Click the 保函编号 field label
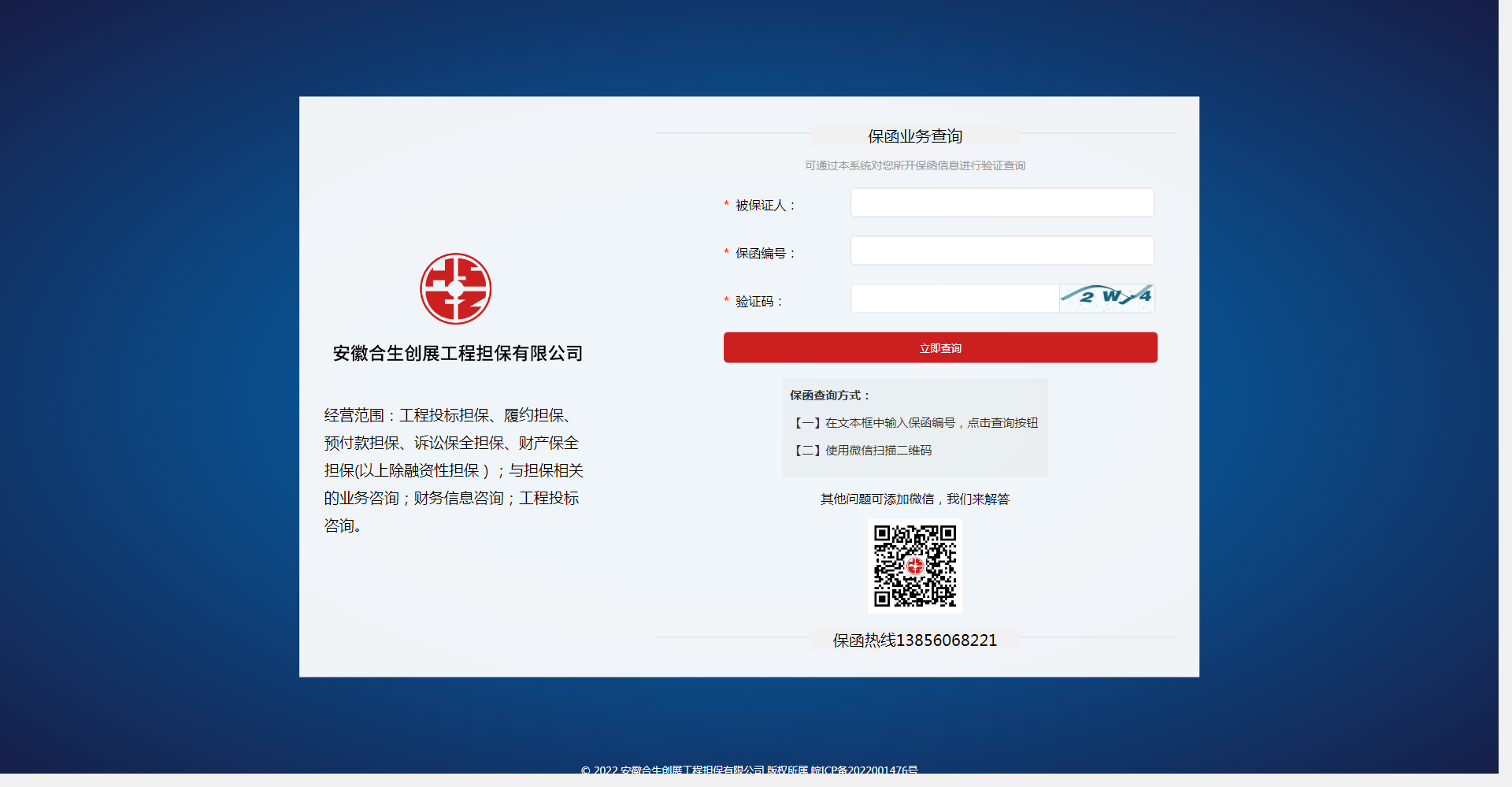Viewport: 1512px width, 787px height. (765, 253)
